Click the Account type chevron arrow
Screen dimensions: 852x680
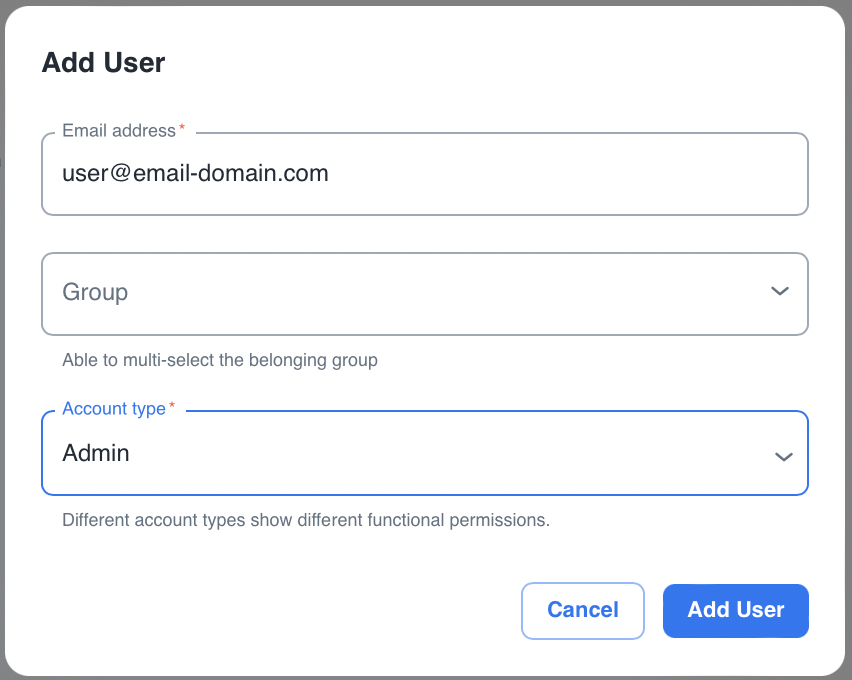[783, 456]
